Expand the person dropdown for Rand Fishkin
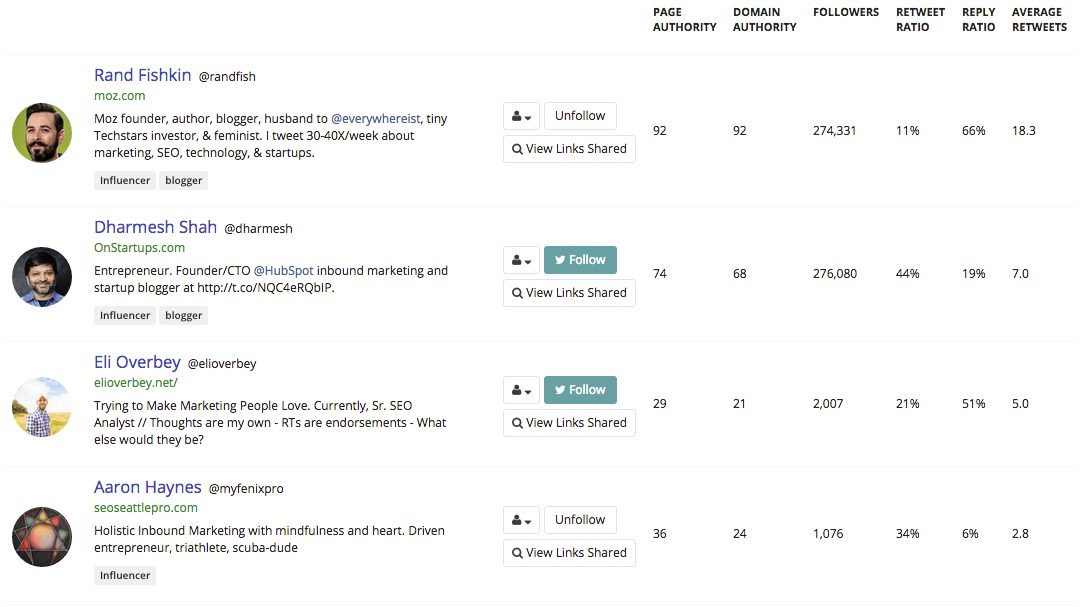 click(521, 116)
